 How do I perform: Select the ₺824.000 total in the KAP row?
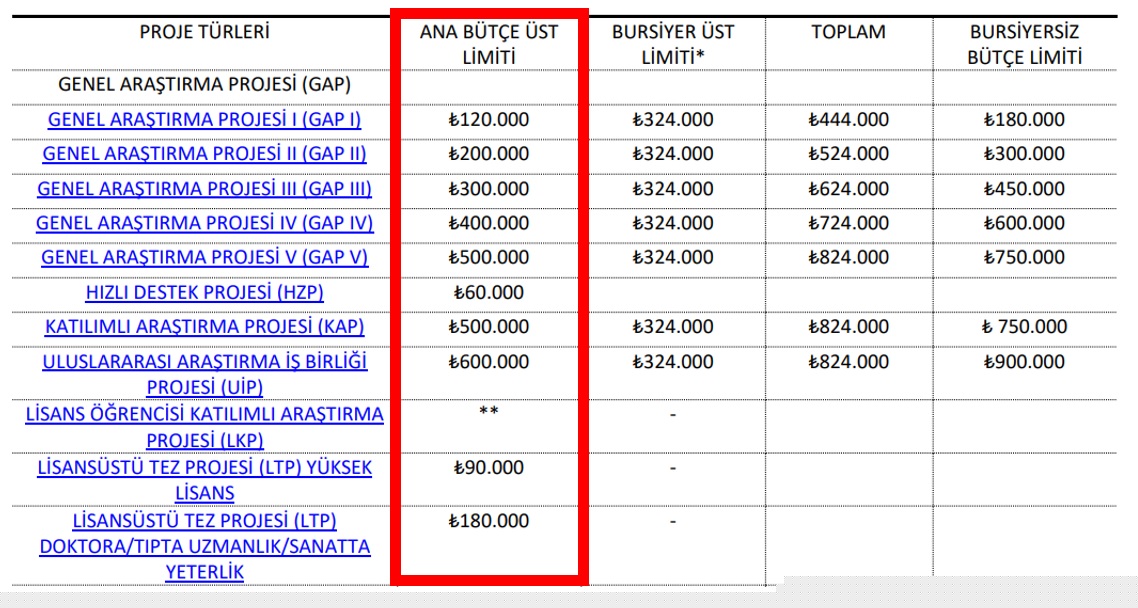(848, 326)
